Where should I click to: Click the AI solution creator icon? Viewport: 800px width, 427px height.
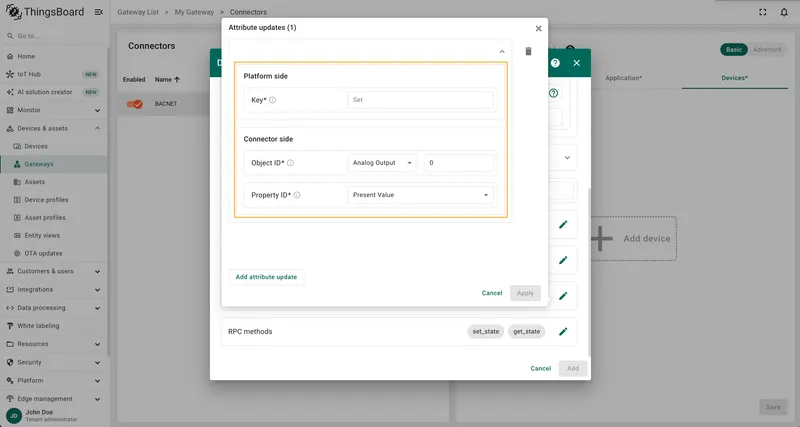(x=10, y=92)
